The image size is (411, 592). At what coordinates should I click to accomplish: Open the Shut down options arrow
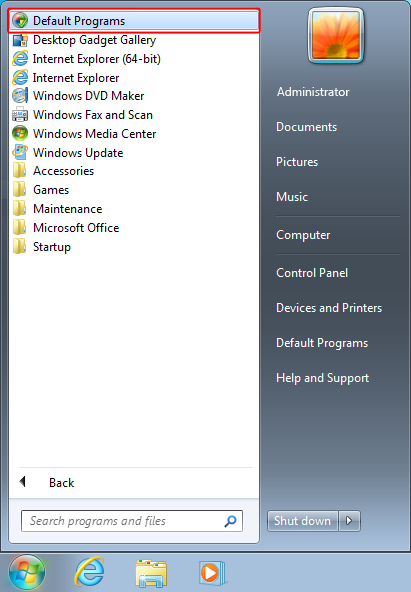[x=349, y=521]
